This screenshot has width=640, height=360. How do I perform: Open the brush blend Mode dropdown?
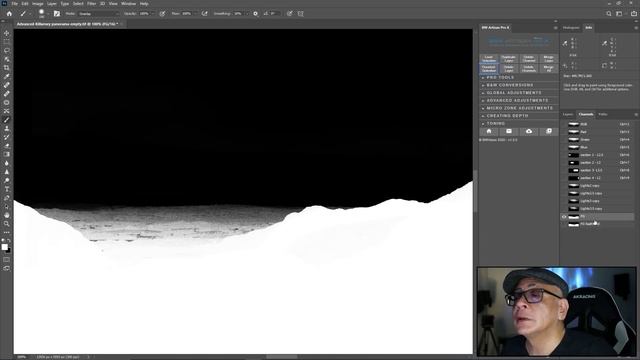[x=98, y=13]
